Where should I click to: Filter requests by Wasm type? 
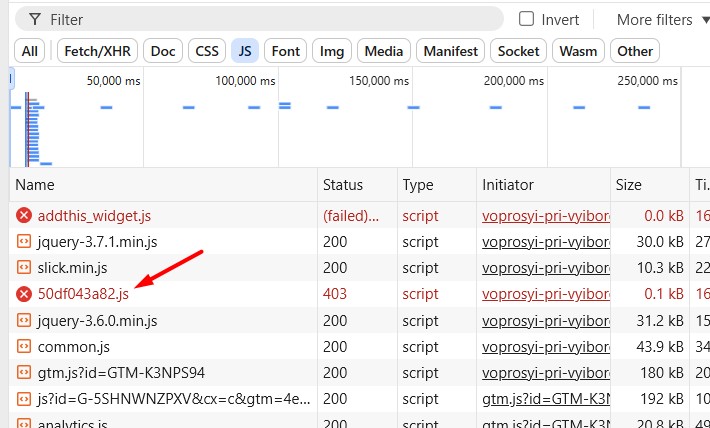578,51
